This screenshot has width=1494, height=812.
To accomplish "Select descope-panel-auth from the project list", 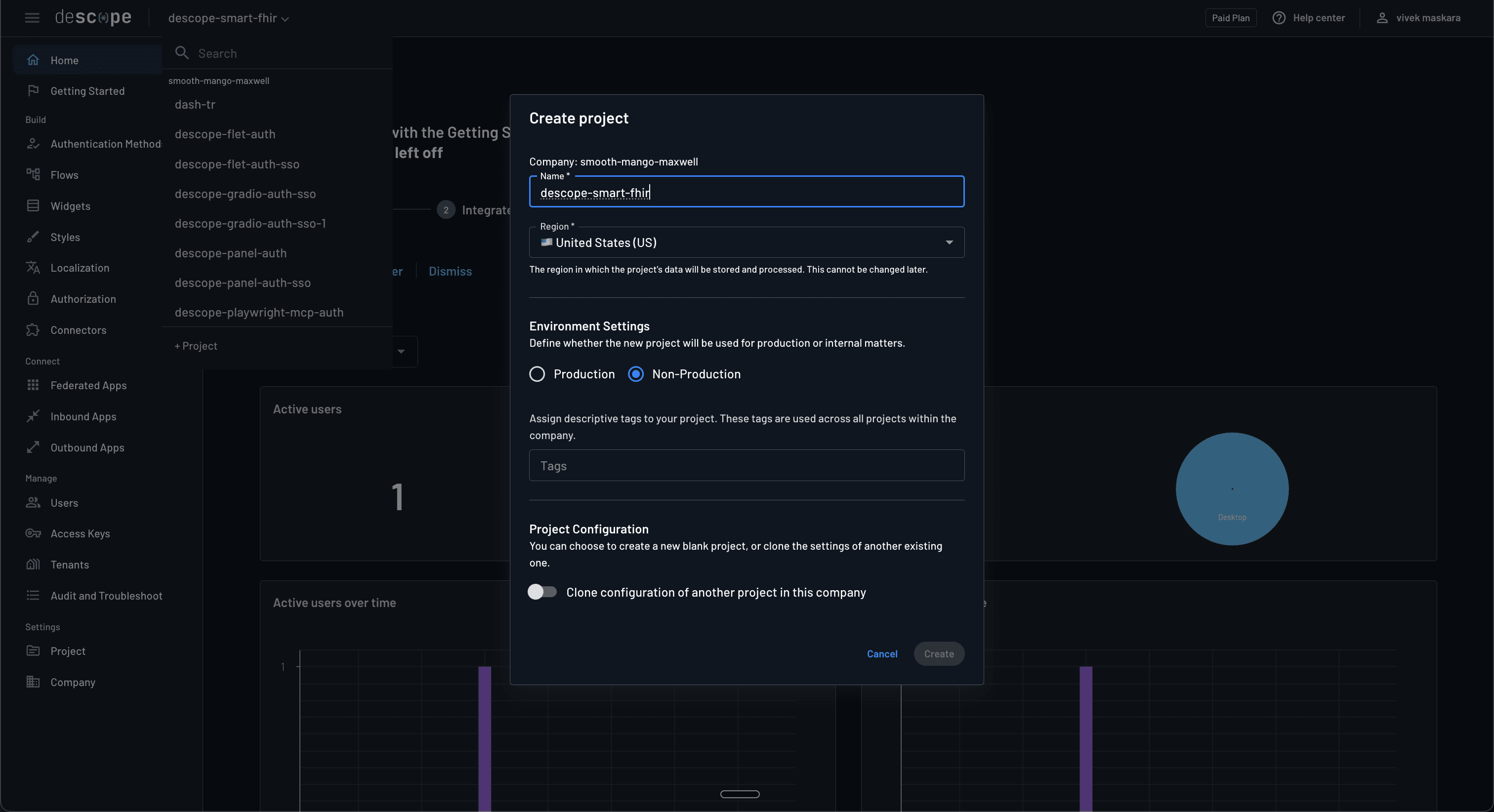I will (231, 253).
